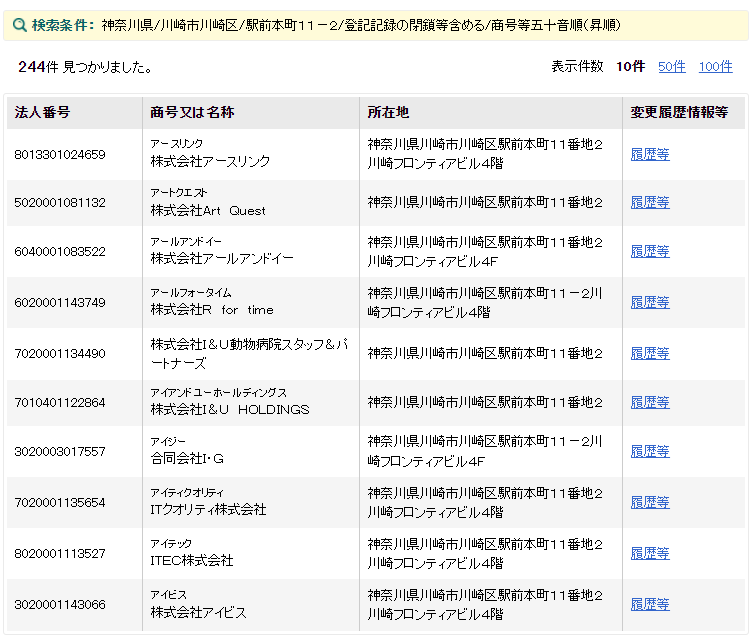Select corporate number 7010401122864
754x639 pixels.
[x=60, y=402]
